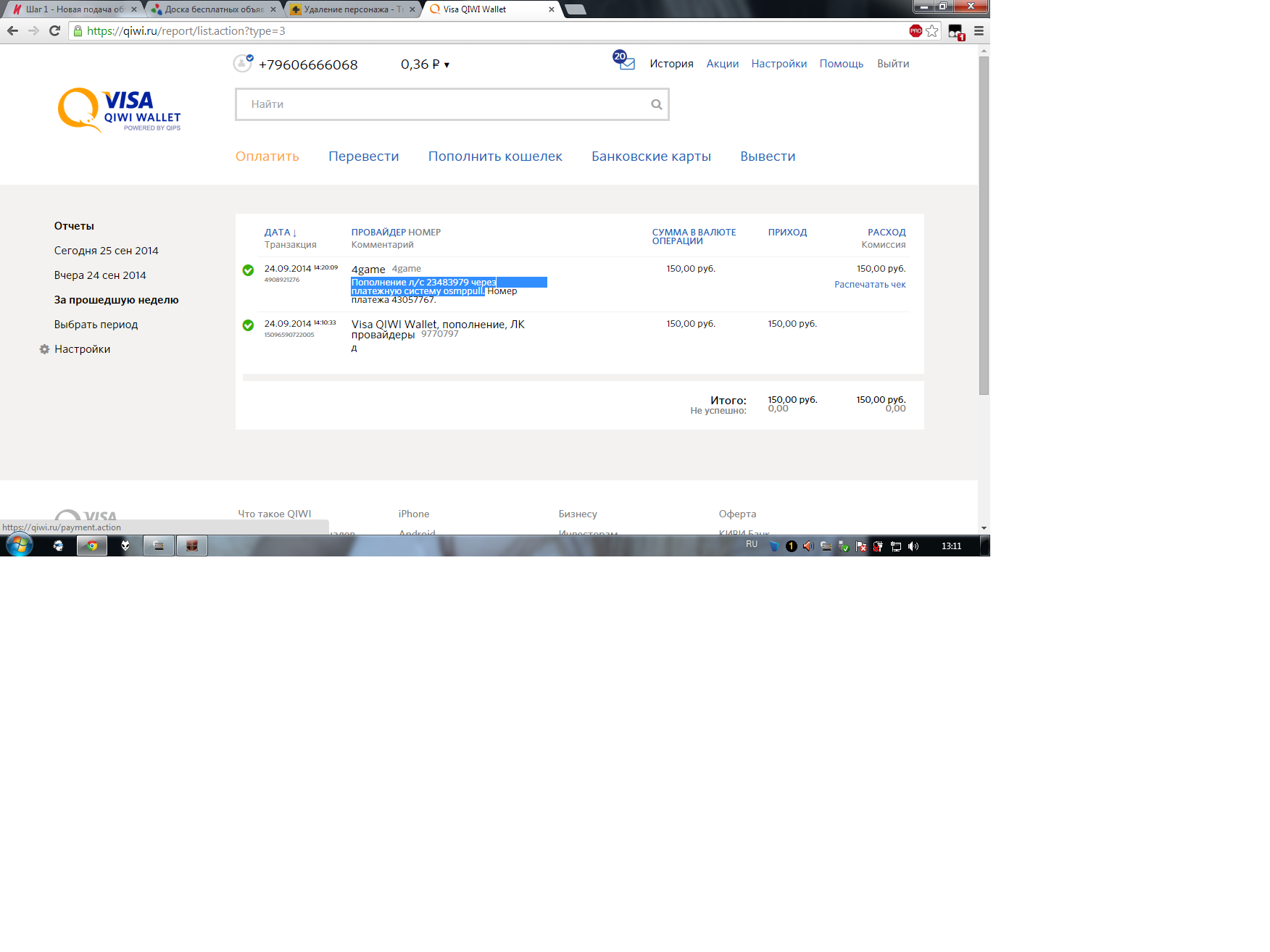Click the +79606666068 account number

tap(308, 64)
